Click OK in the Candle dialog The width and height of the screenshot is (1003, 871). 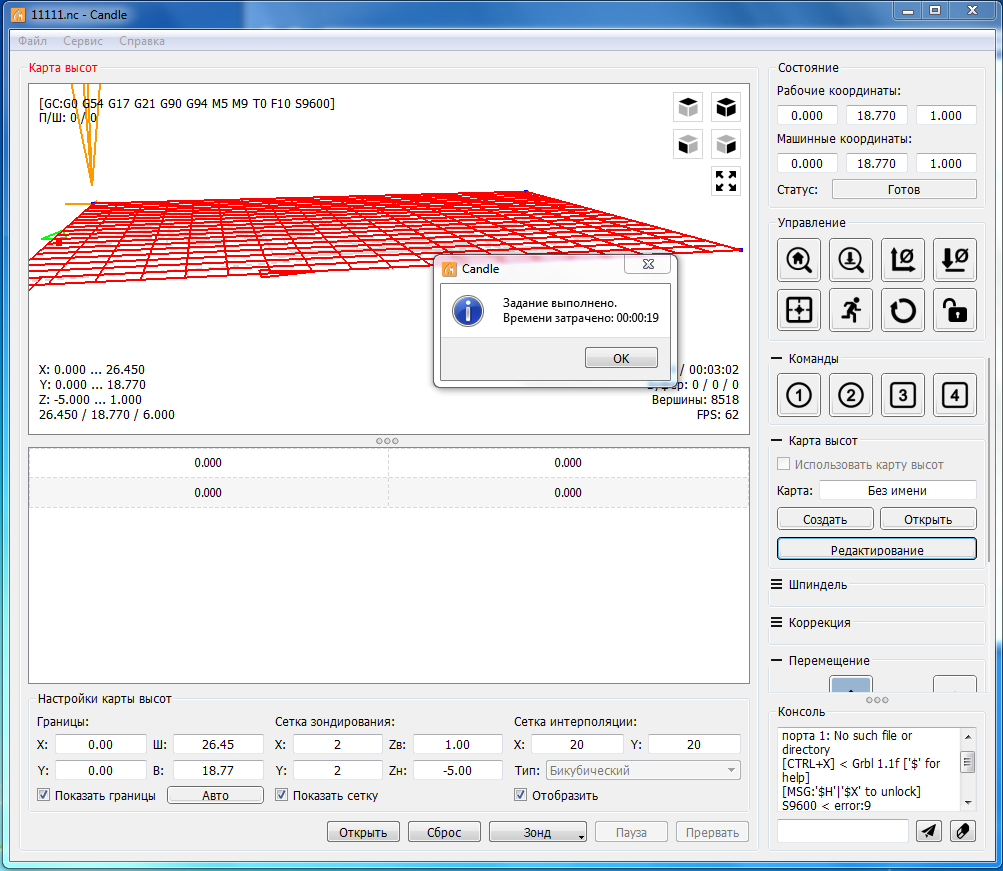point(621,358)
